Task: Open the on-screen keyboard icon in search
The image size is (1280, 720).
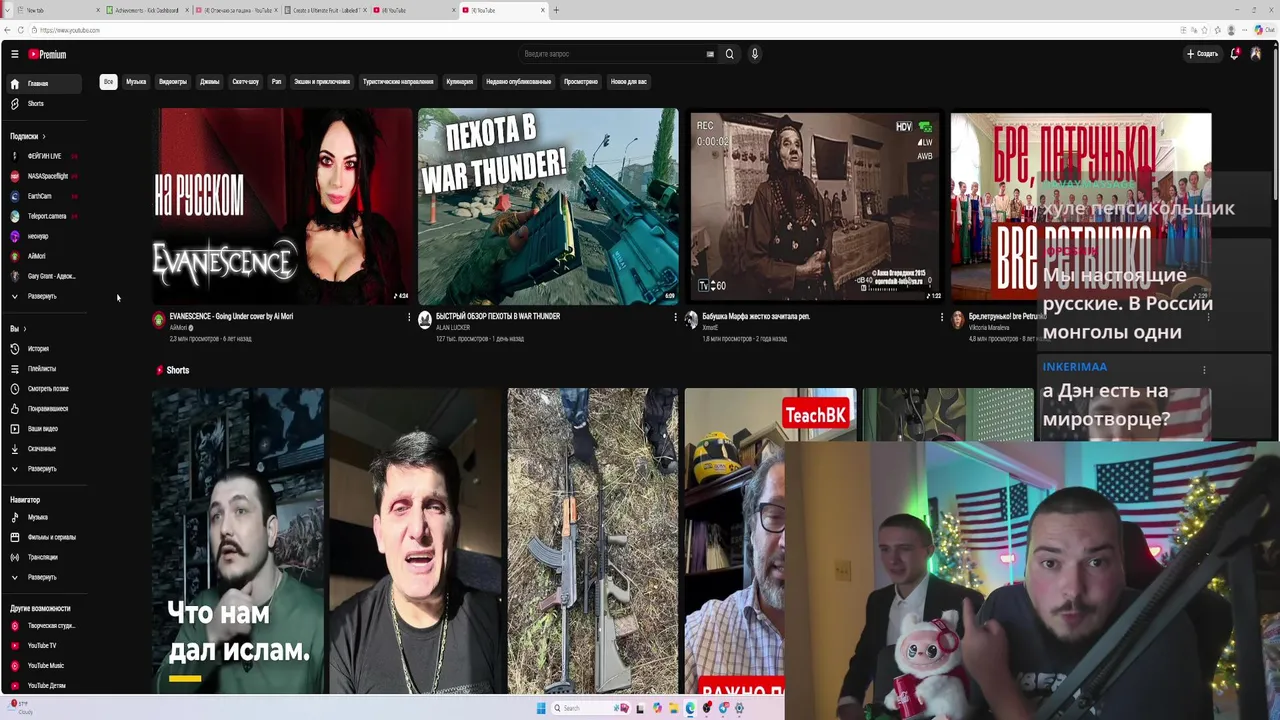Action: pyautogui.click(x=710, y=54)
